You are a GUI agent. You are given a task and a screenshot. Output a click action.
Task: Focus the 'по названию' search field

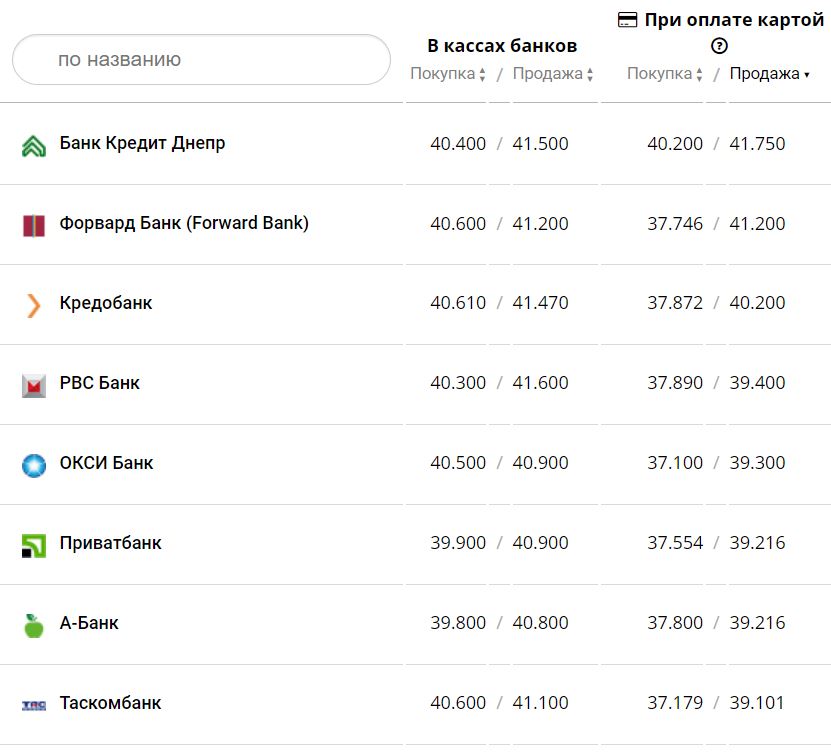click(x=201, y=60)
